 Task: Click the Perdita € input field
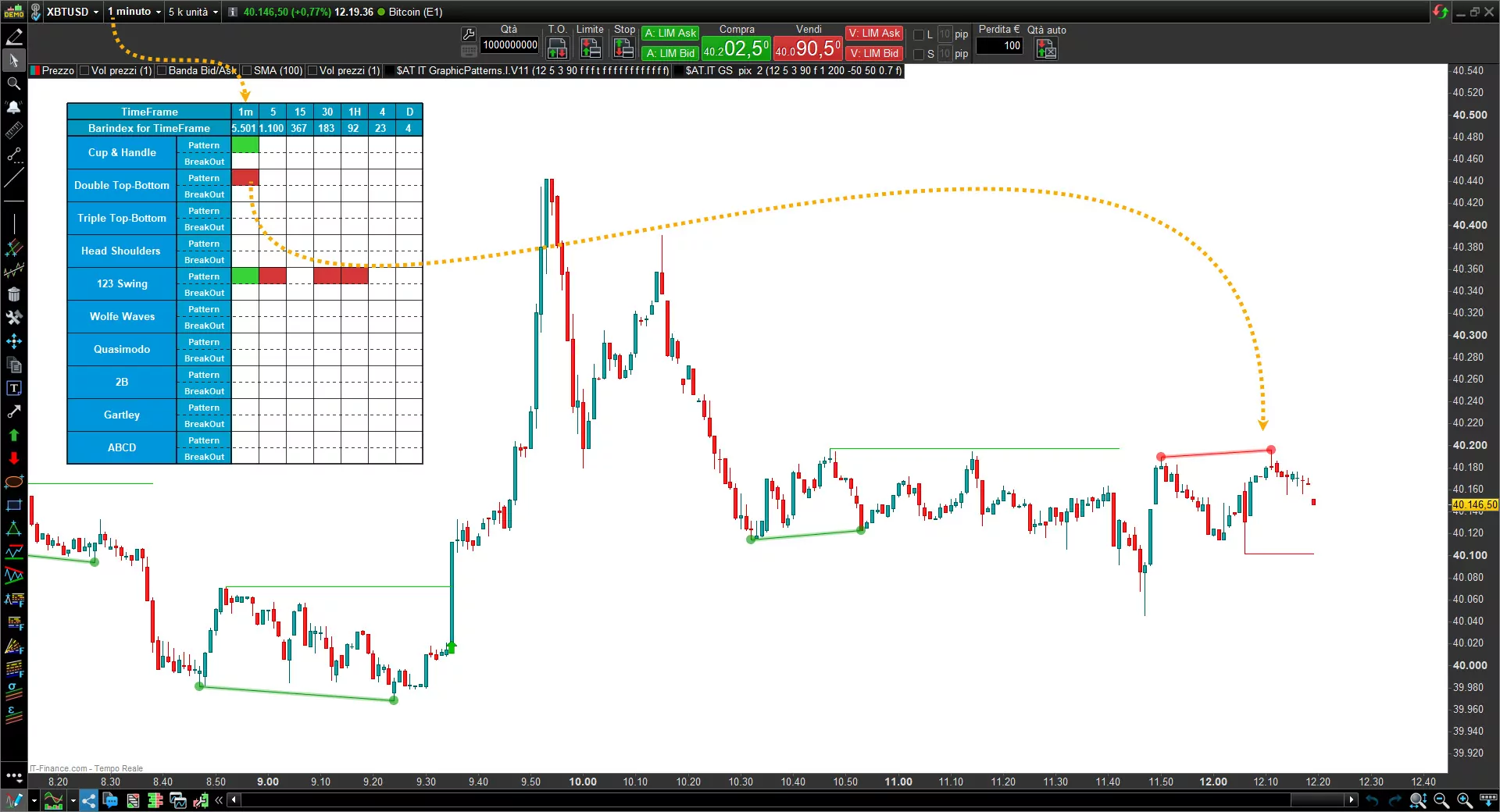click(x=999, y=45)
